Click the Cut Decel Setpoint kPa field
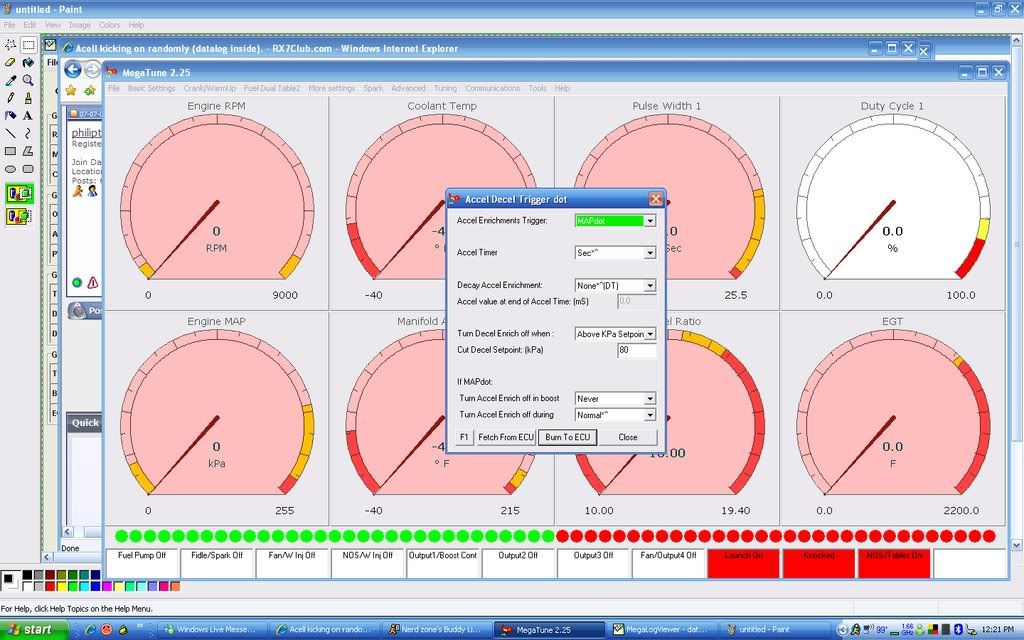This screenshot has height=640, width=1024. coord(636,351)
